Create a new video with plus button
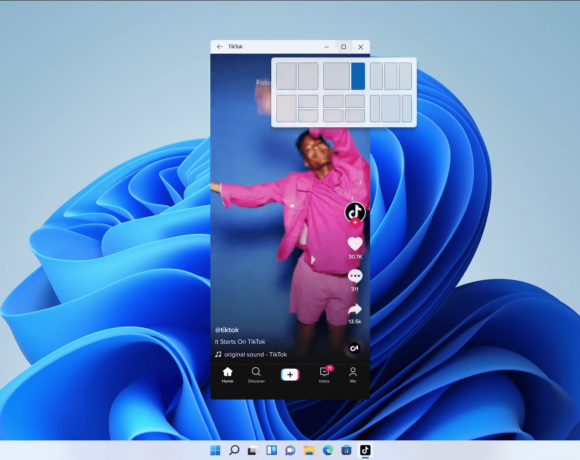This screenshot has width=580, height=460. pos(290,375)
